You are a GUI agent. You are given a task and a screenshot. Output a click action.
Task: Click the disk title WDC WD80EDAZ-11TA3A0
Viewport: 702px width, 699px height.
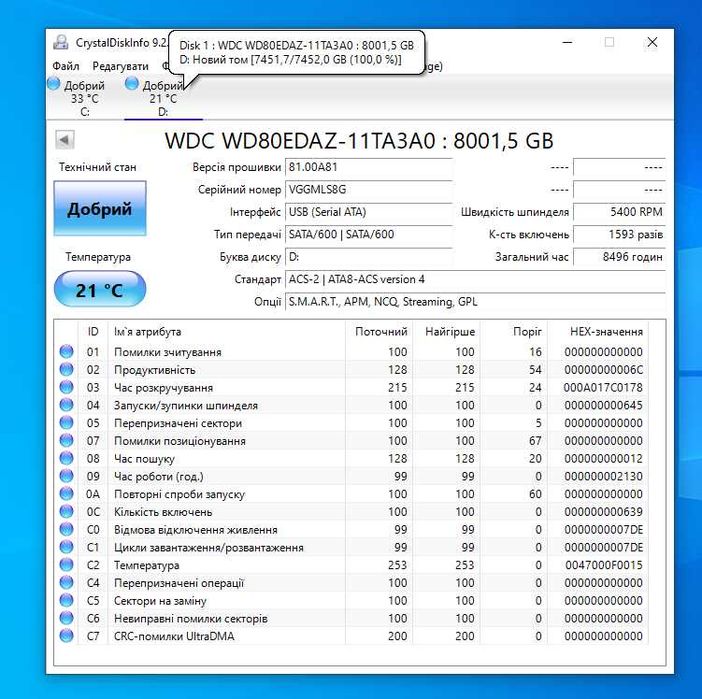pos(359,141)
